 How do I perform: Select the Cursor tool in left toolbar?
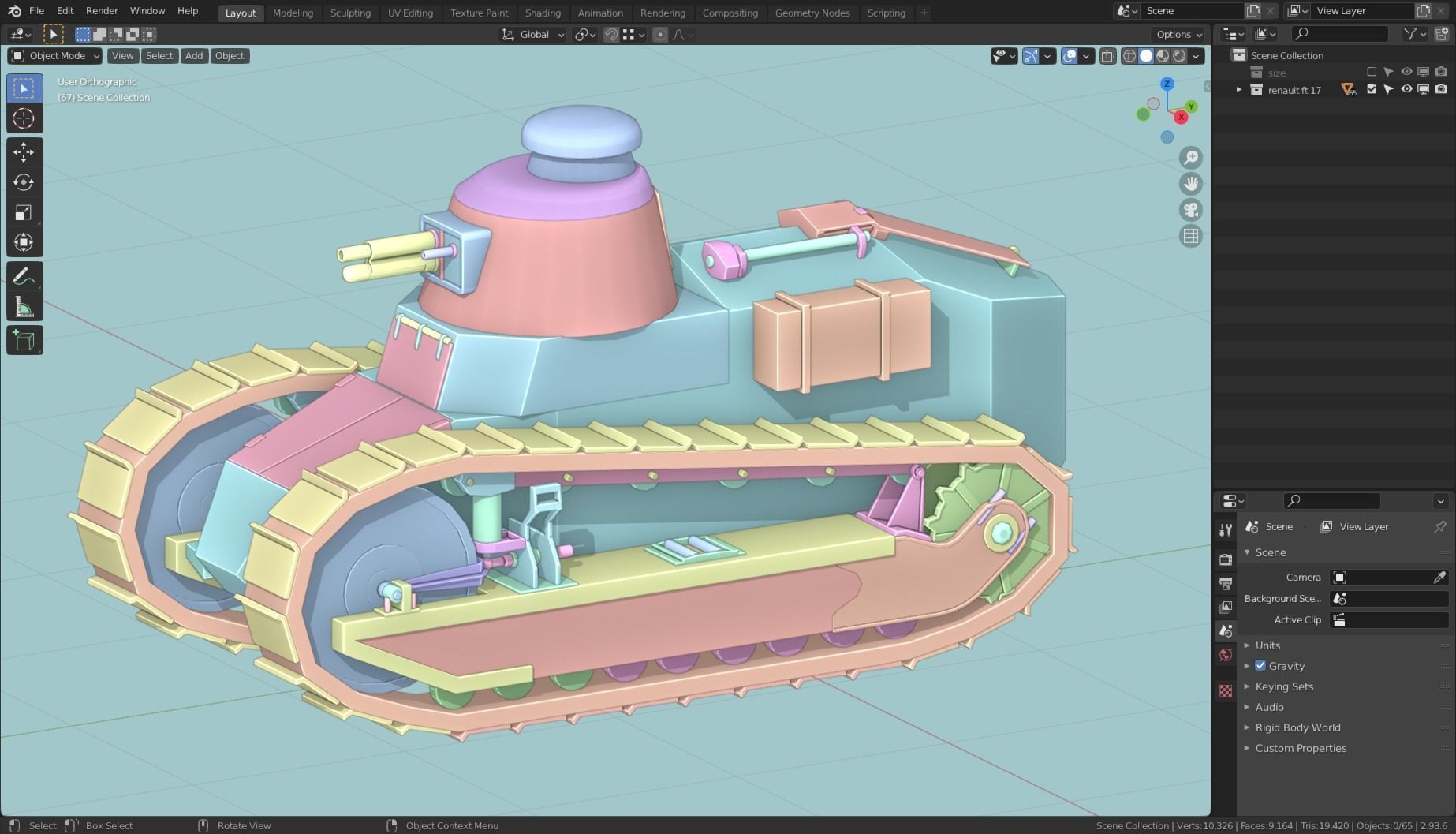[x=24, y=118]
